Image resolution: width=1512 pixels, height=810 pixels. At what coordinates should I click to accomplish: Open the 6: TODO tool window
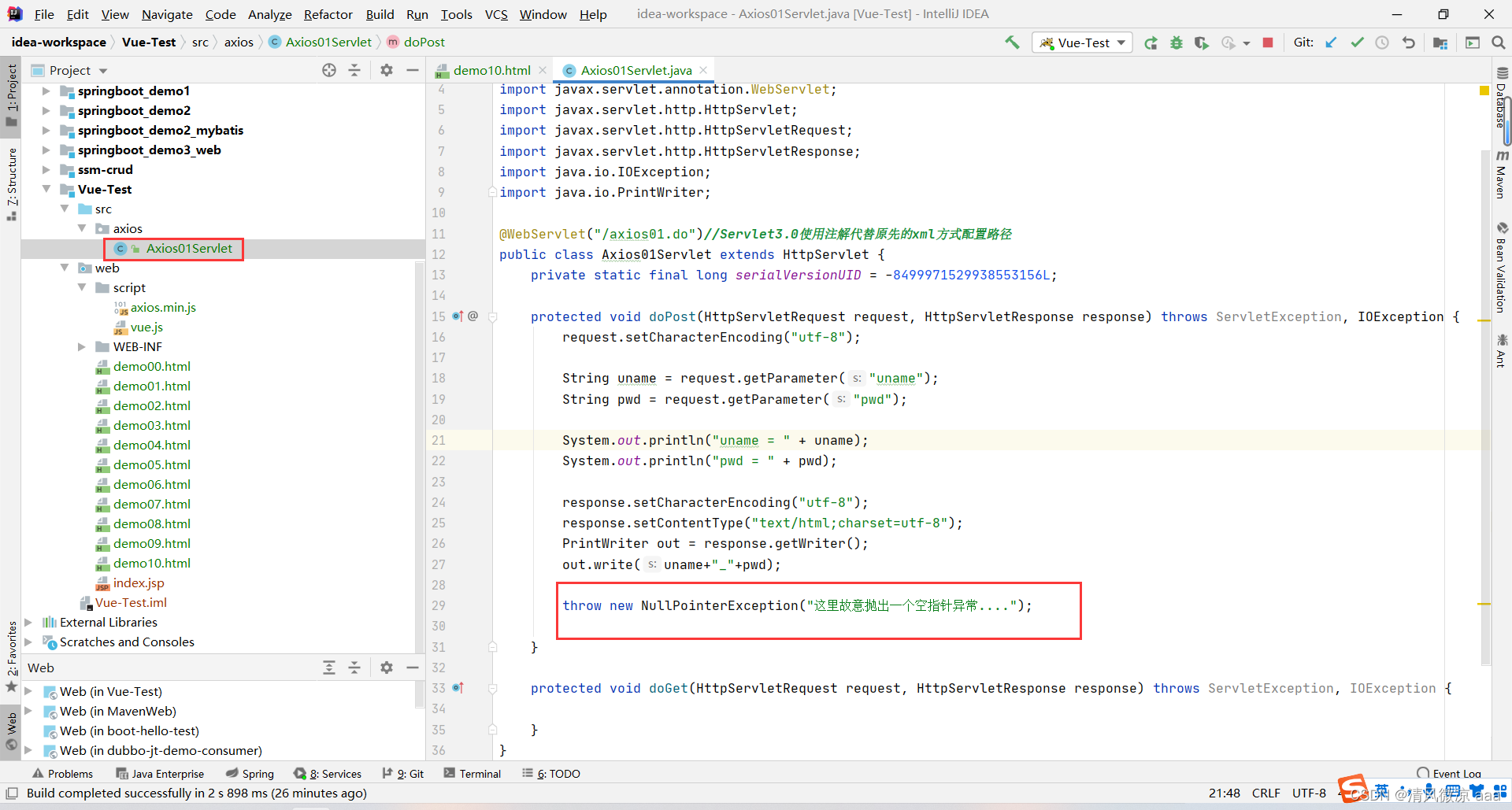pos(551,774)
